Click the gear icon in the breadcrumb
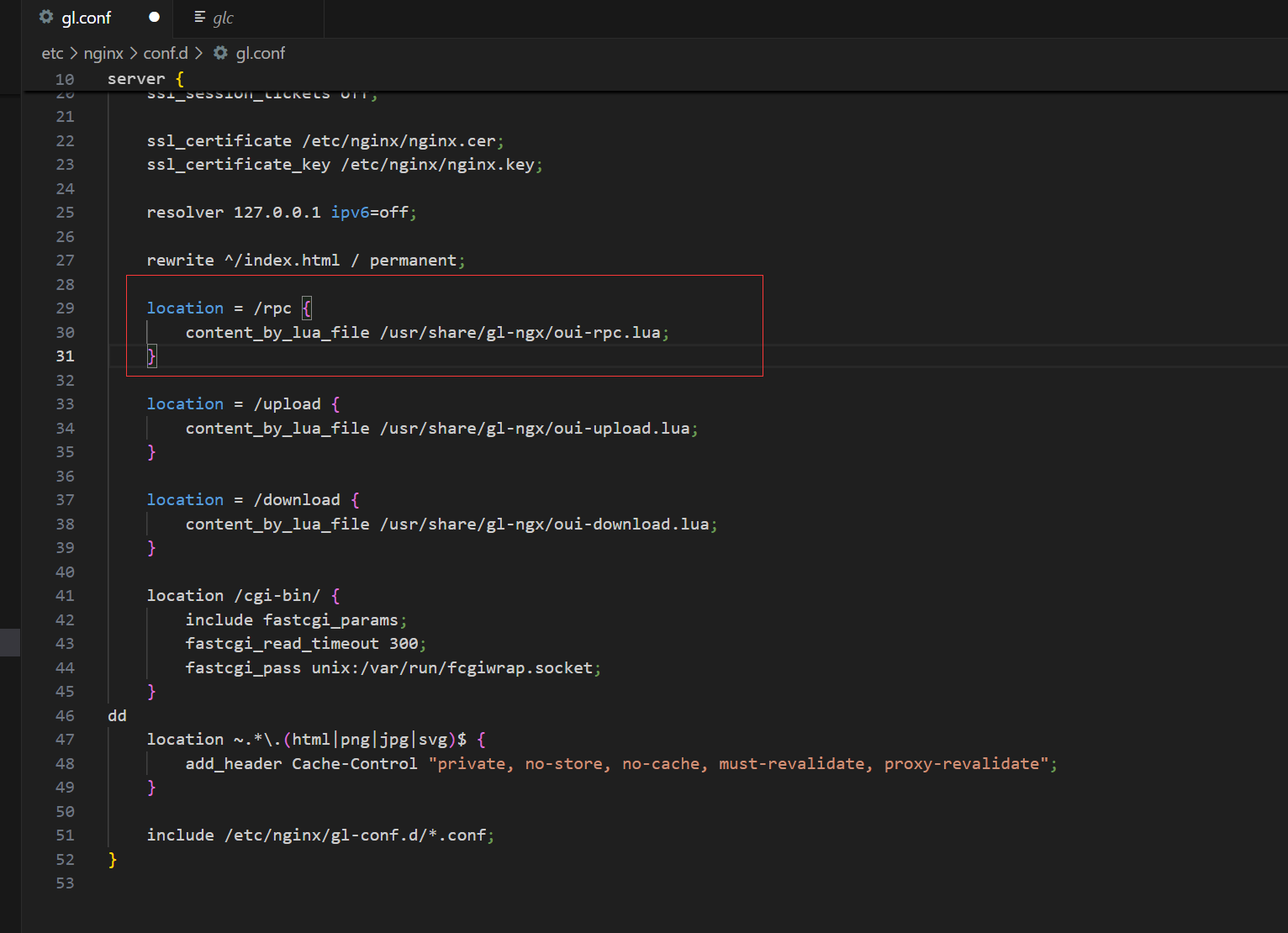Image resolution: width=1288 pixels, height=933 pixels. pyautogui.click(x=220, y=53)
